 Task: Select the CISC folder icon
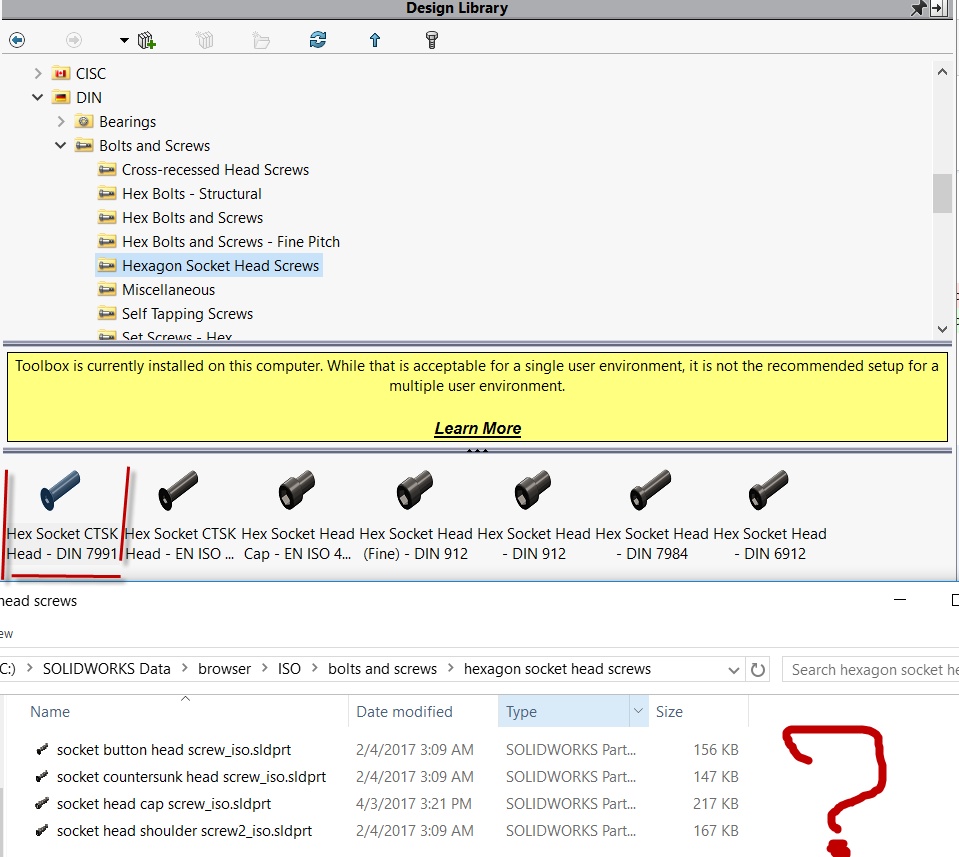click(61, 73)
